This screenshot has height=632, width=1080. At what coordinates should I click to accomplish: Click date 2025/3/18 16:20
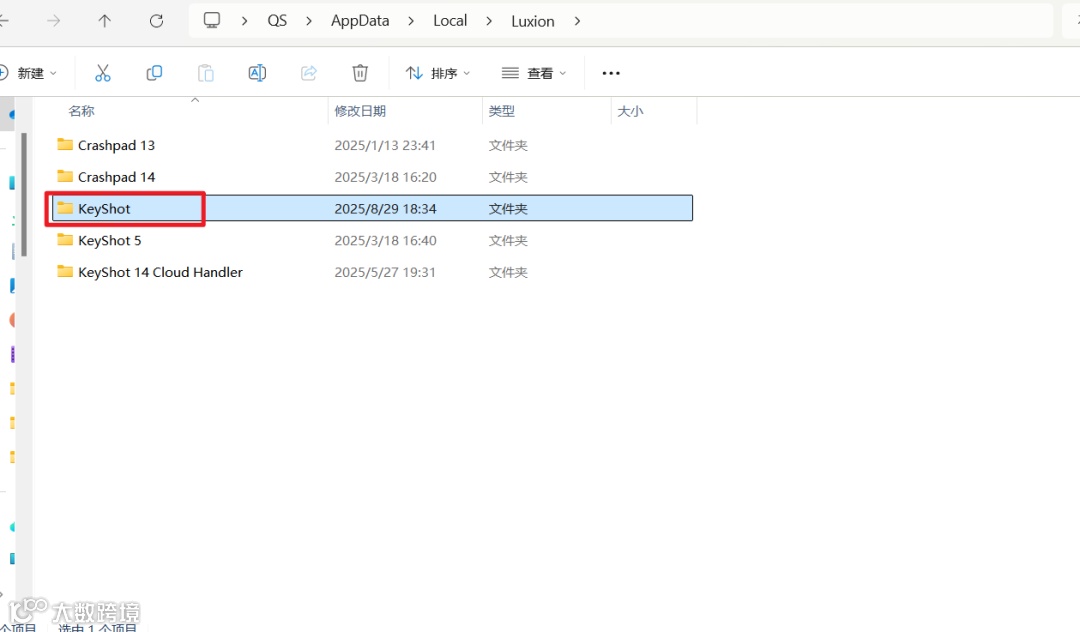385,177
